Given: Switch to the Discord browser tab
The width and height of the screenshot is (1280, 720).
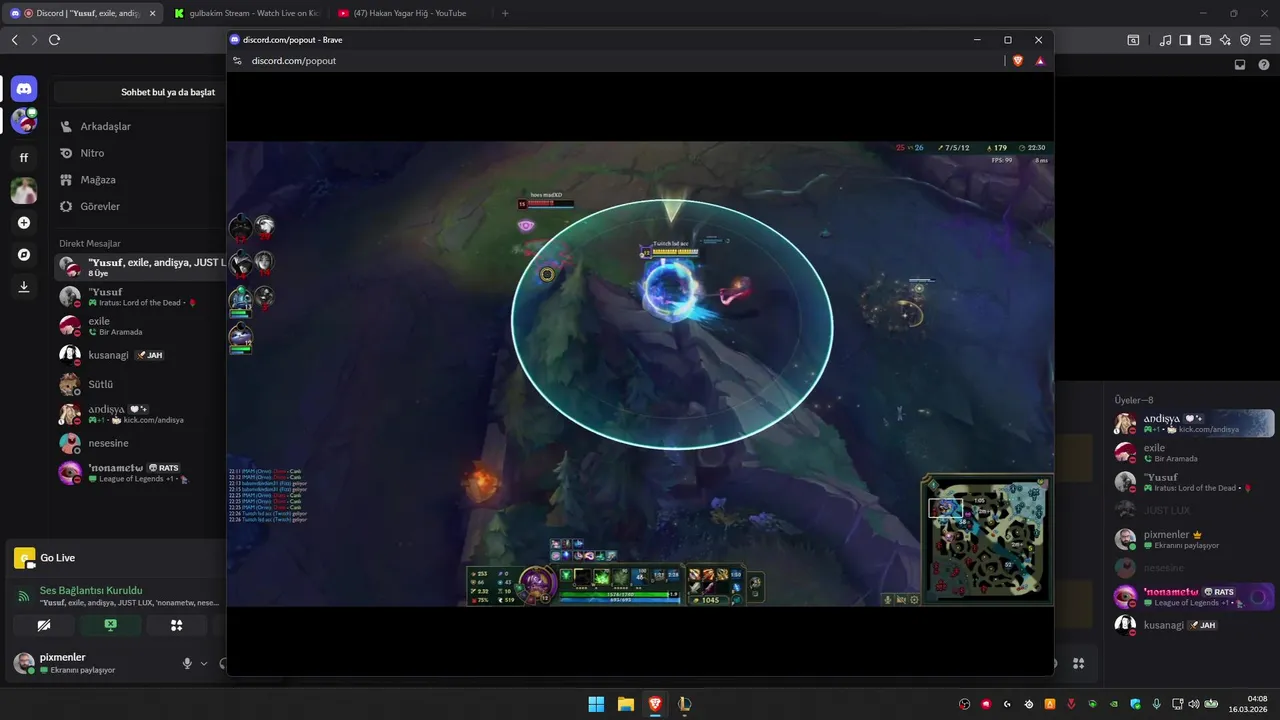Looking at the screenshot, I should pos(82,13).
